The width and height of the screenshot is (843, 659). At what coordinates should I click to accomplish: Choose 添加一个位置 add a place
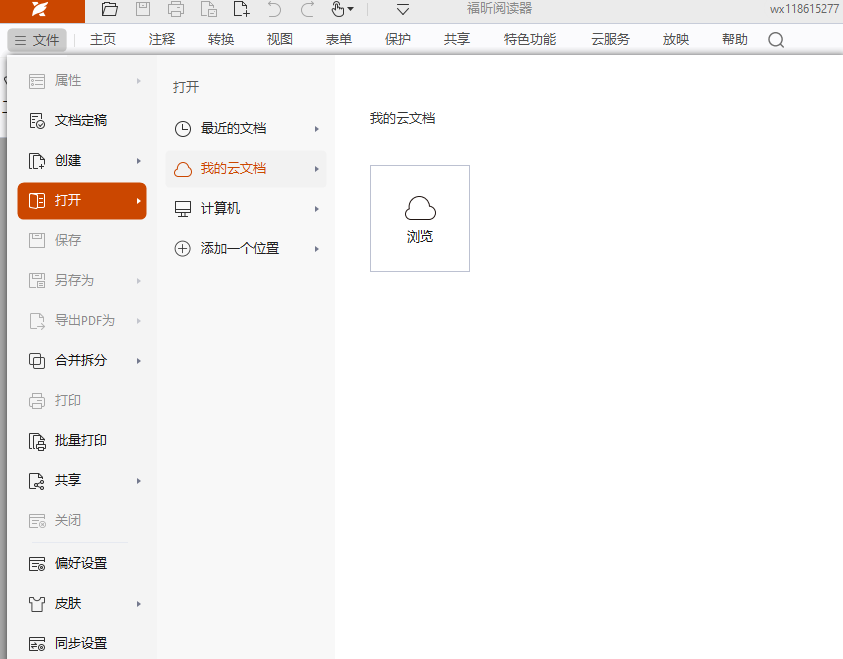(x=246, y=248)
